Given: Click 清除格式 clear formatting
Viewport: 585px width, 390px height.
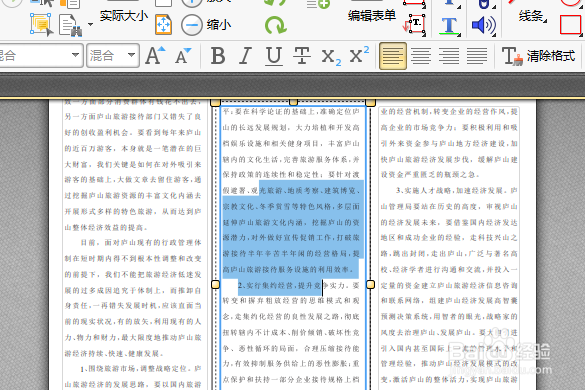Looking at the screenshot, I should (x=538, y=56).
